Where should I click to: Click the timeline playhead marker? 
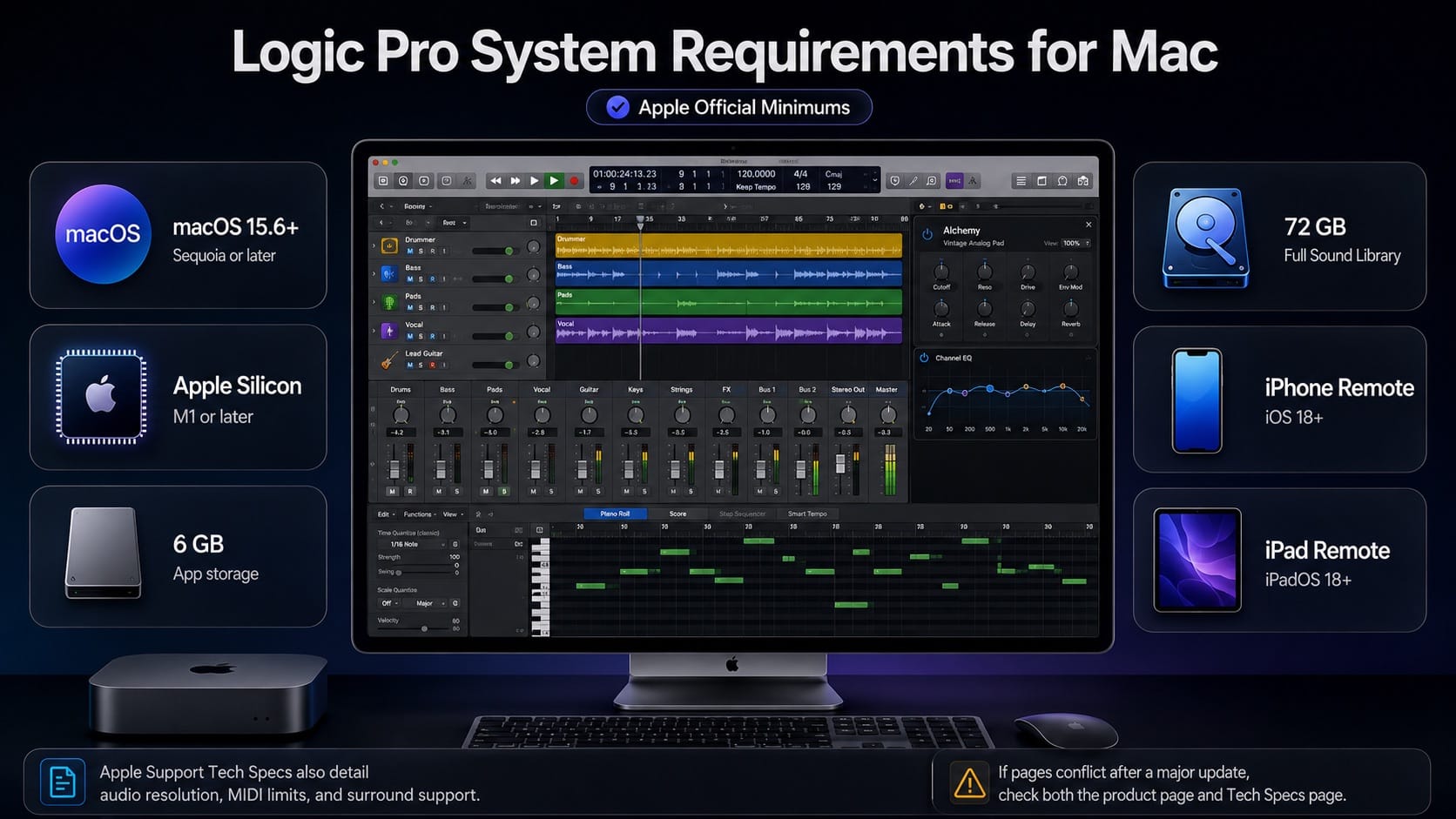tap(640, 223)
